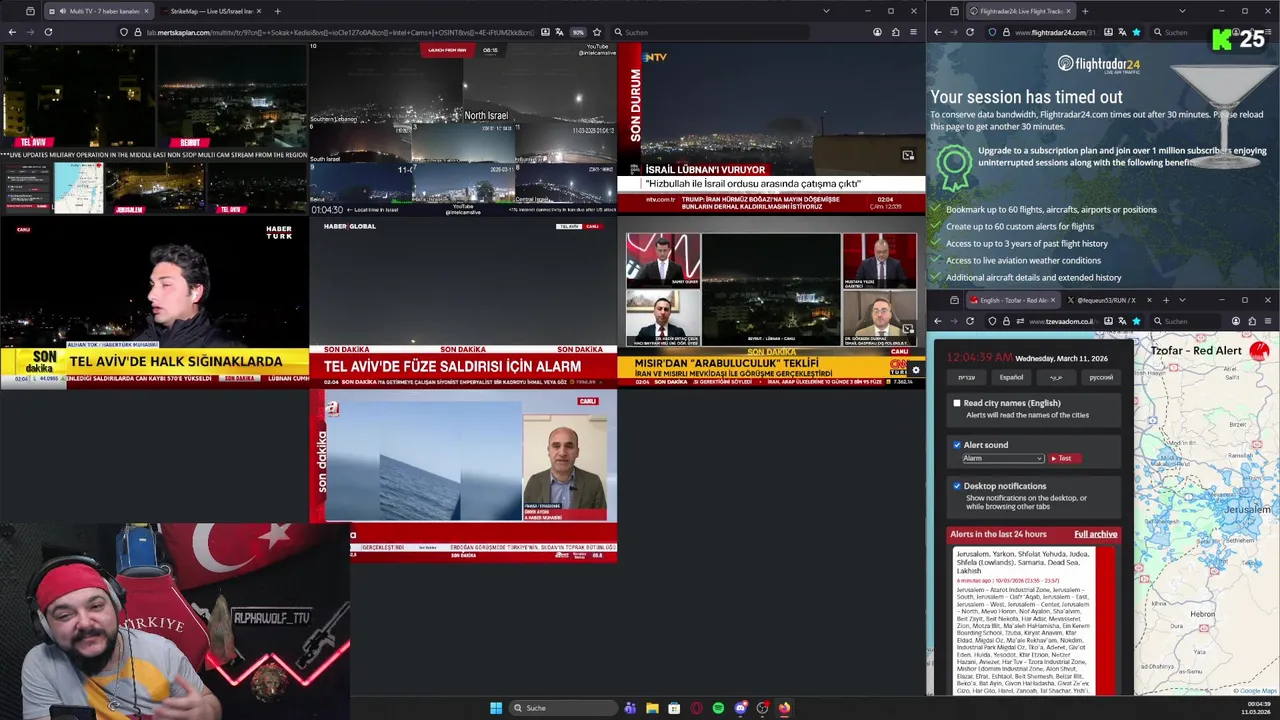Switch Tzofar language to русский

pyautogui.click(x=1101, y=377)
